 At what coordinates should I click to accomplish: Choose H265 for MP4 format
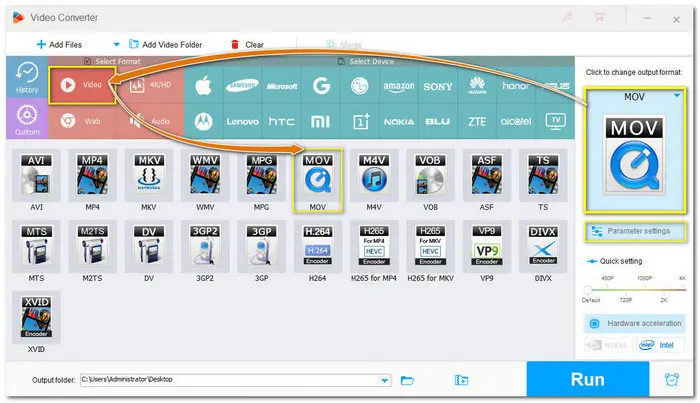[374, 246]
